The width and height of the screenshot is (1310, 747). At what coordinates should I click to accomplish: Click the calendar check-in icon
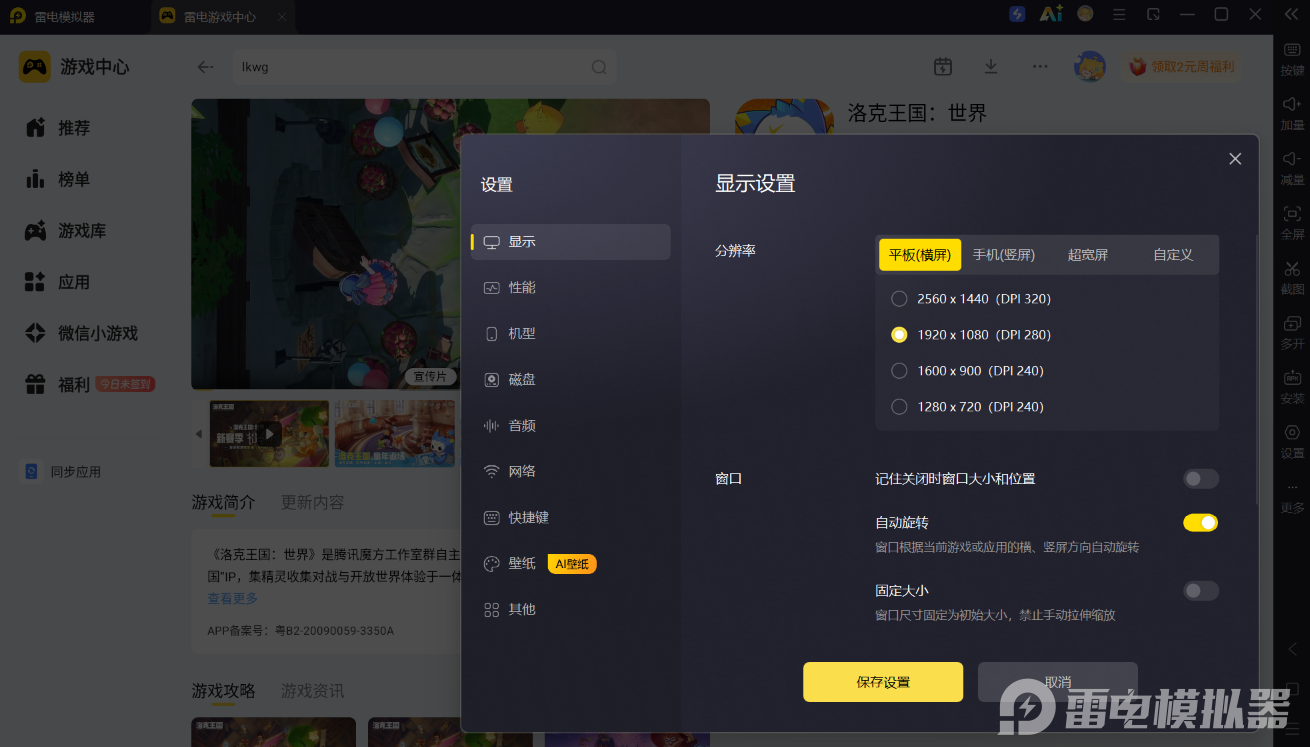[942, 66]
